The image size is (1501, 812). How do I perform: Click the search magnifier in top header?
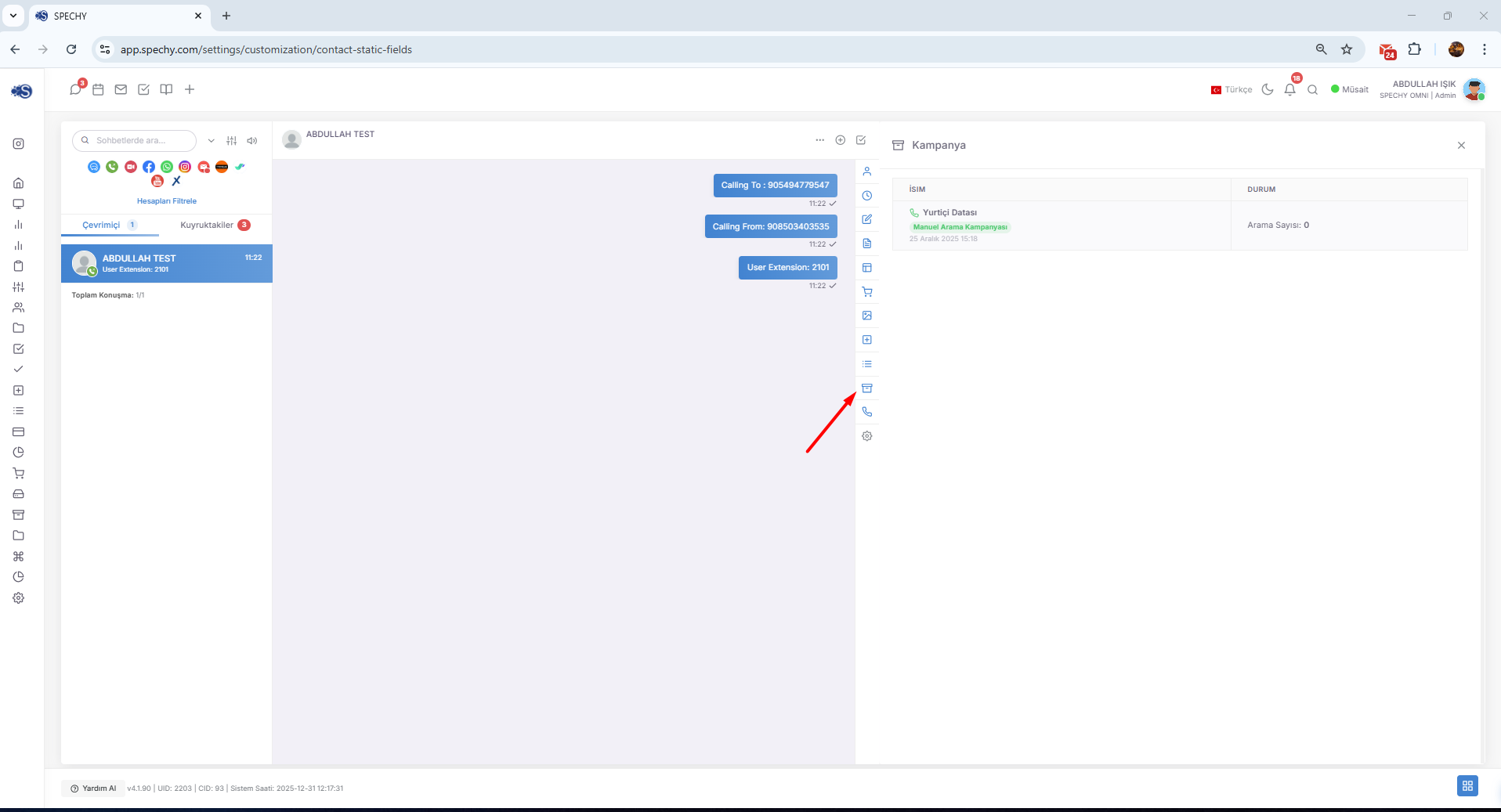tap(1313, 90)
